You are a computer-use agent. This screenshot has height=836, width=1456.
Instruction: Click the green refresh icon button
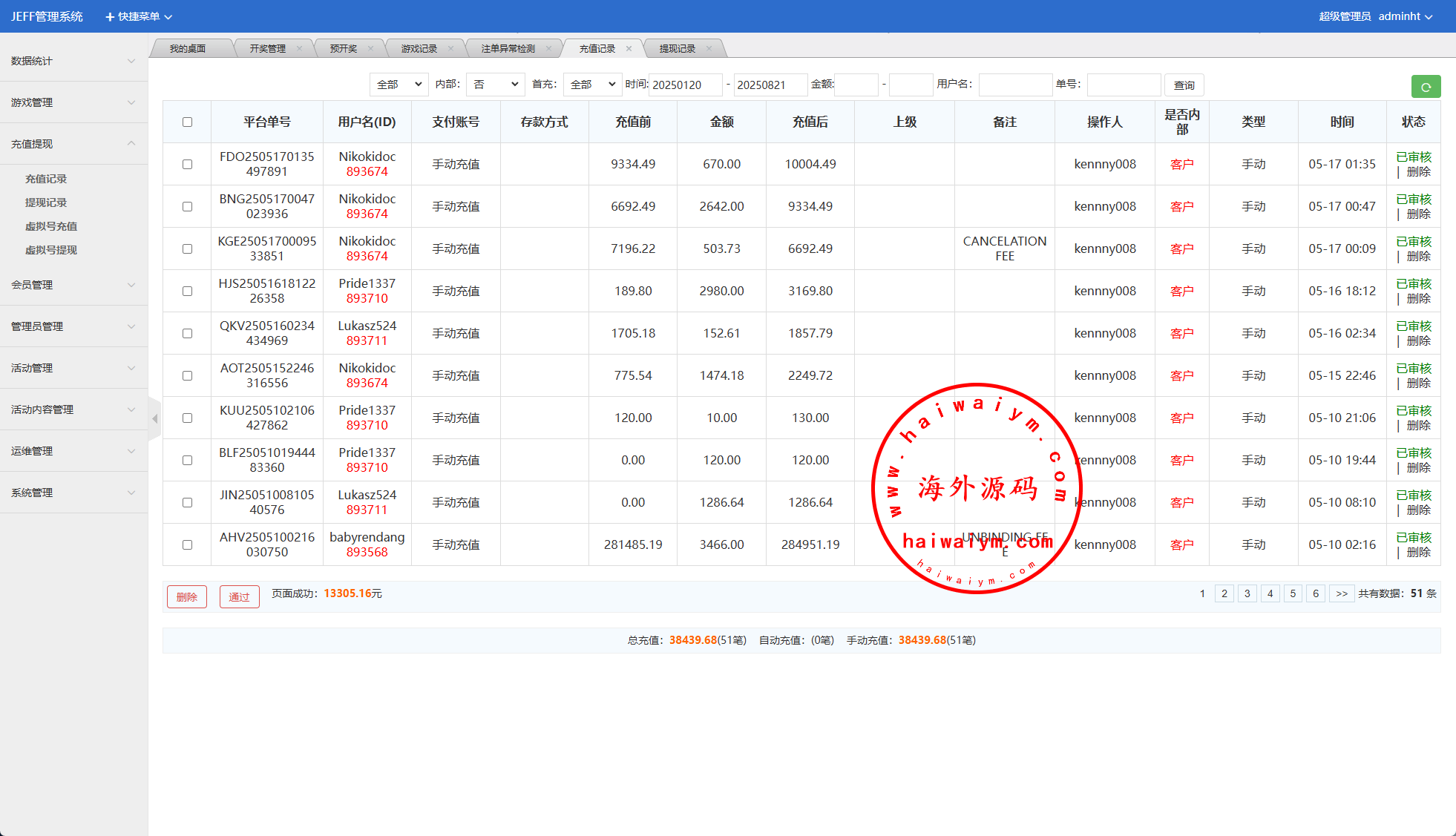[1425, 87]
